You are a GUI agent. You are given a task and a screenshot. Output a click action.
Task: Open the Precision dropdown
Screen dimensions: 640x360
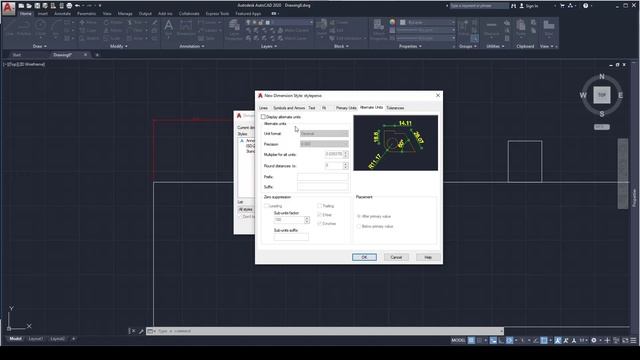[x=324, y=144]
